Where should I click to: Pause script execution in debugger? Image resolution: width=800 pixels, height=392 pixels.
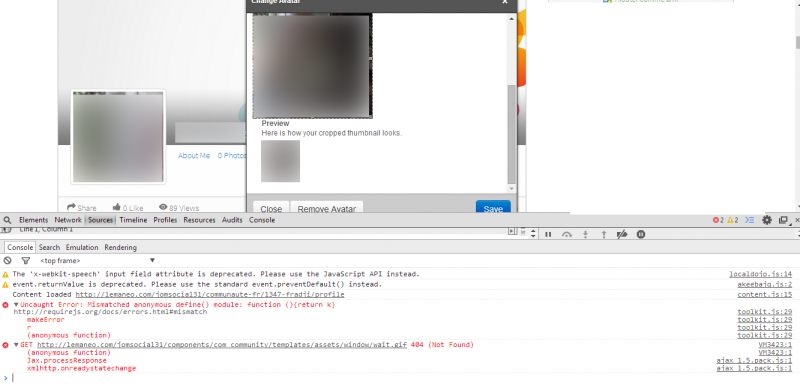tap(548, 234)
